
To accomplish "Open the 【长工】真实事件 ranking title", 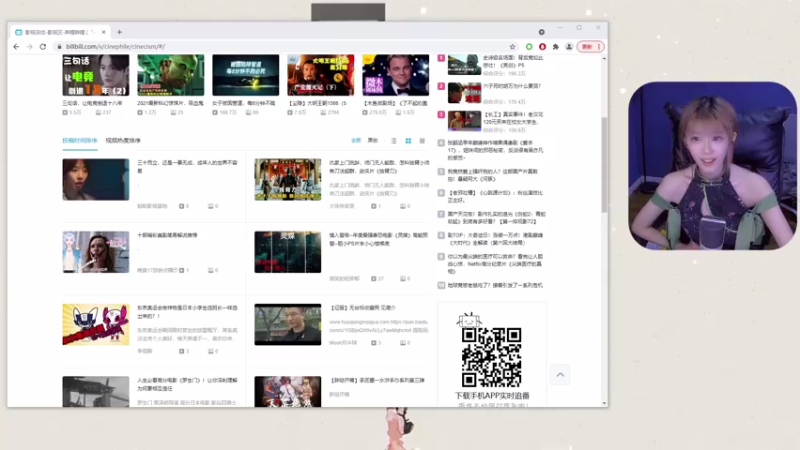I will tap(513, 118).
